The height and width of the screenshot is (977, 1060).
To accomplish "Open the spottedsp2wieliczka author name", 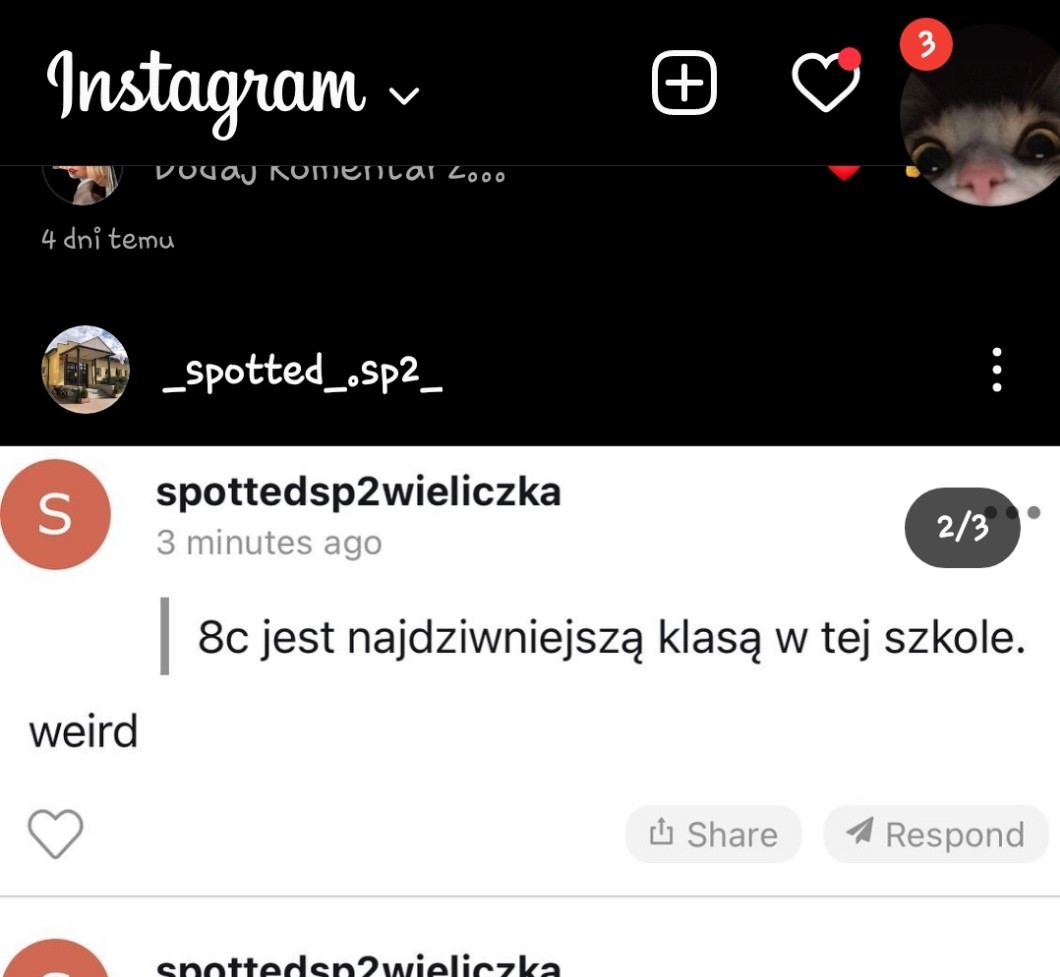I will pyautogui.click(x=358, y=492).
